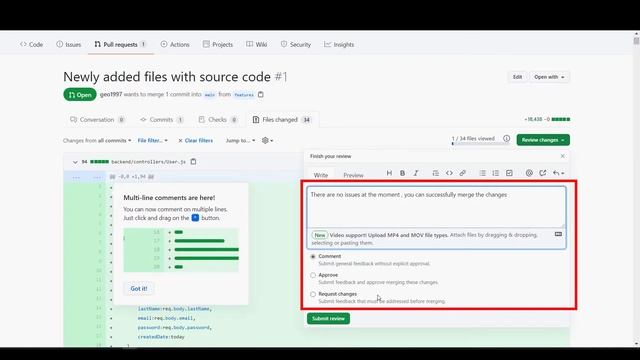
Task: Open the Insights tab
Action: coord(339,44)
